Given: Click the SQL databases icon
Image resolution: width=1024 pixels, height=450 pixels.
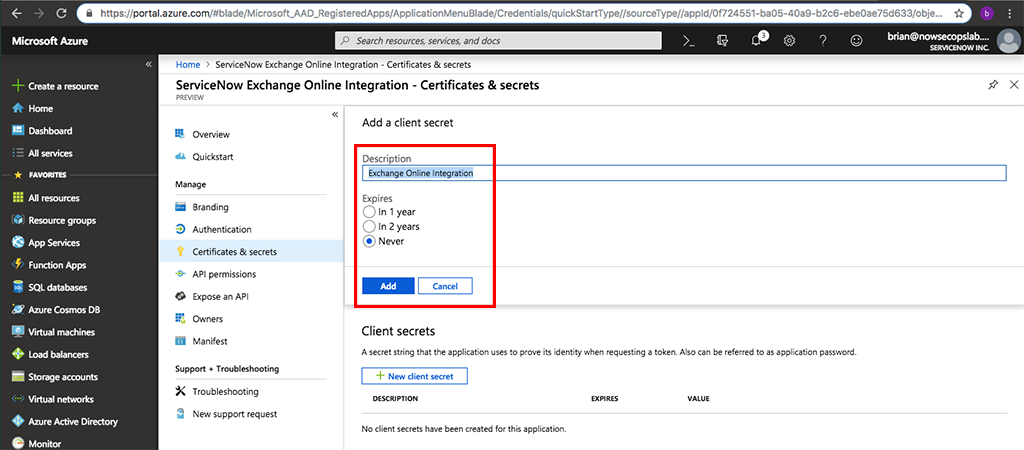Looking at the screenshot, I should point(18,287).
